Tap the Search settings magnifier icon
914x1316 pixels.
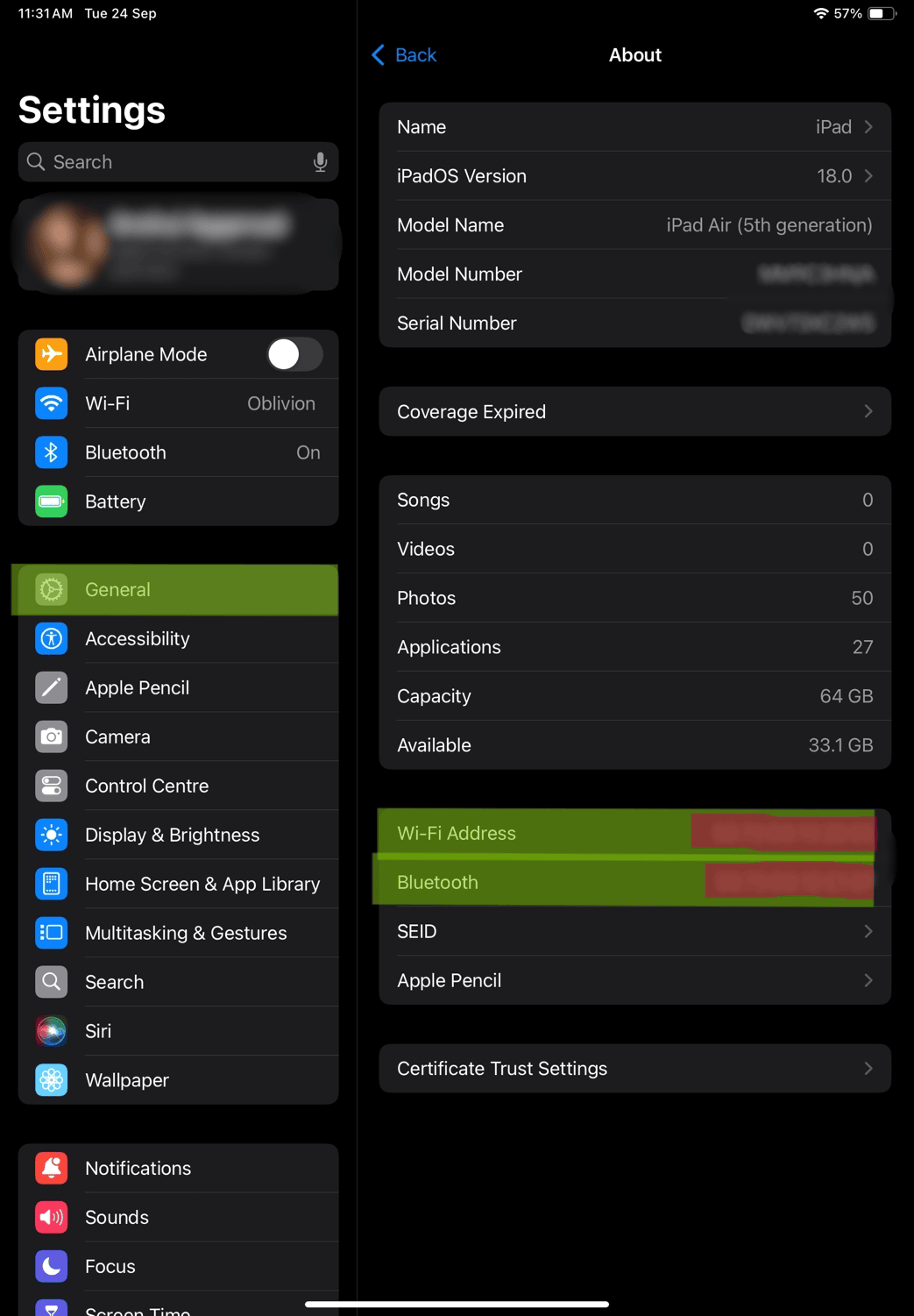click(x=51, y=982)
